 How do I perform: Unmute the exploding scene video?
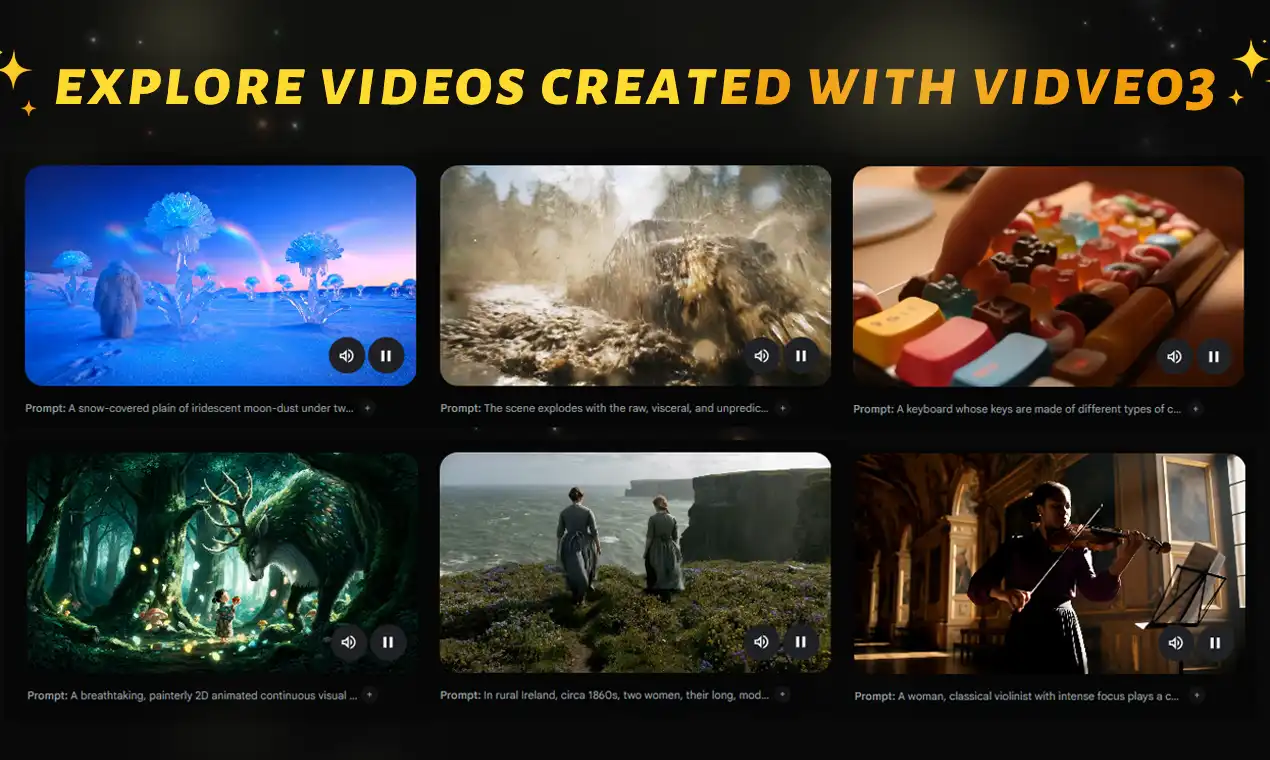(x=761, y=355)
